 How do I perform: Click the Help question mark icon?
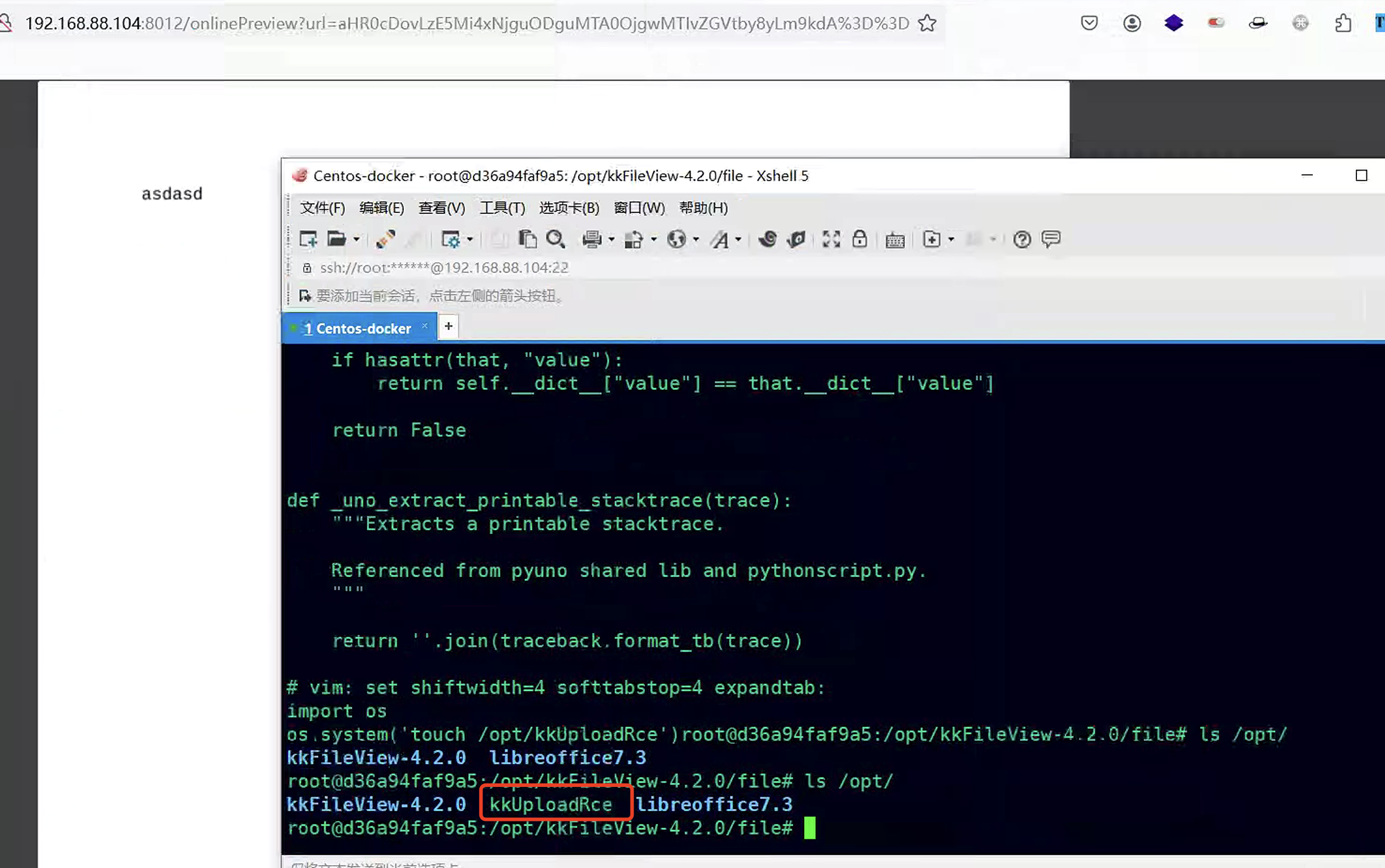point(1022,239)
